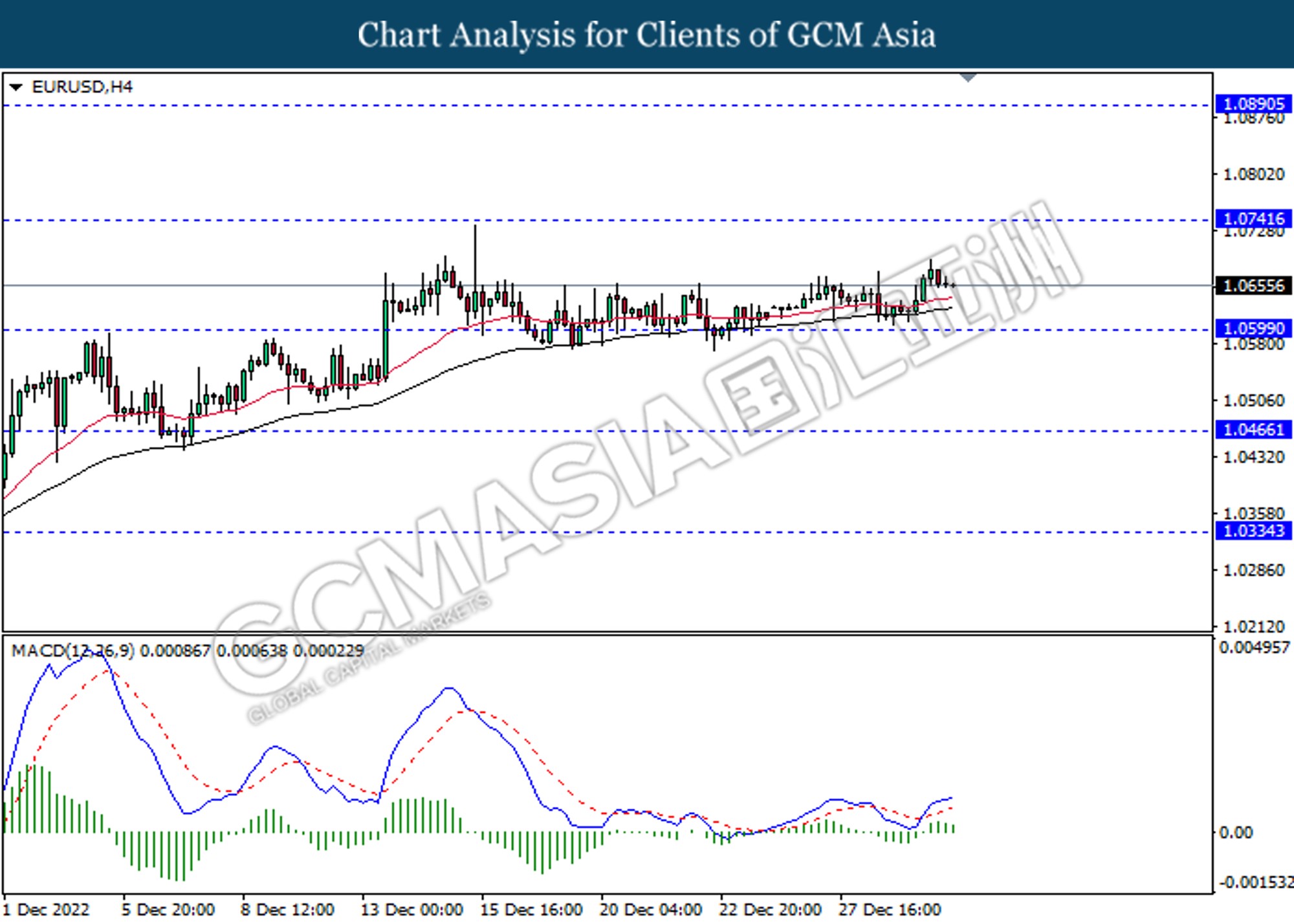Image resolution: width=1294 pixels, height=924 pixels.
Task: Click the MACD scale value 0.004957
Action: [1255, 648]
